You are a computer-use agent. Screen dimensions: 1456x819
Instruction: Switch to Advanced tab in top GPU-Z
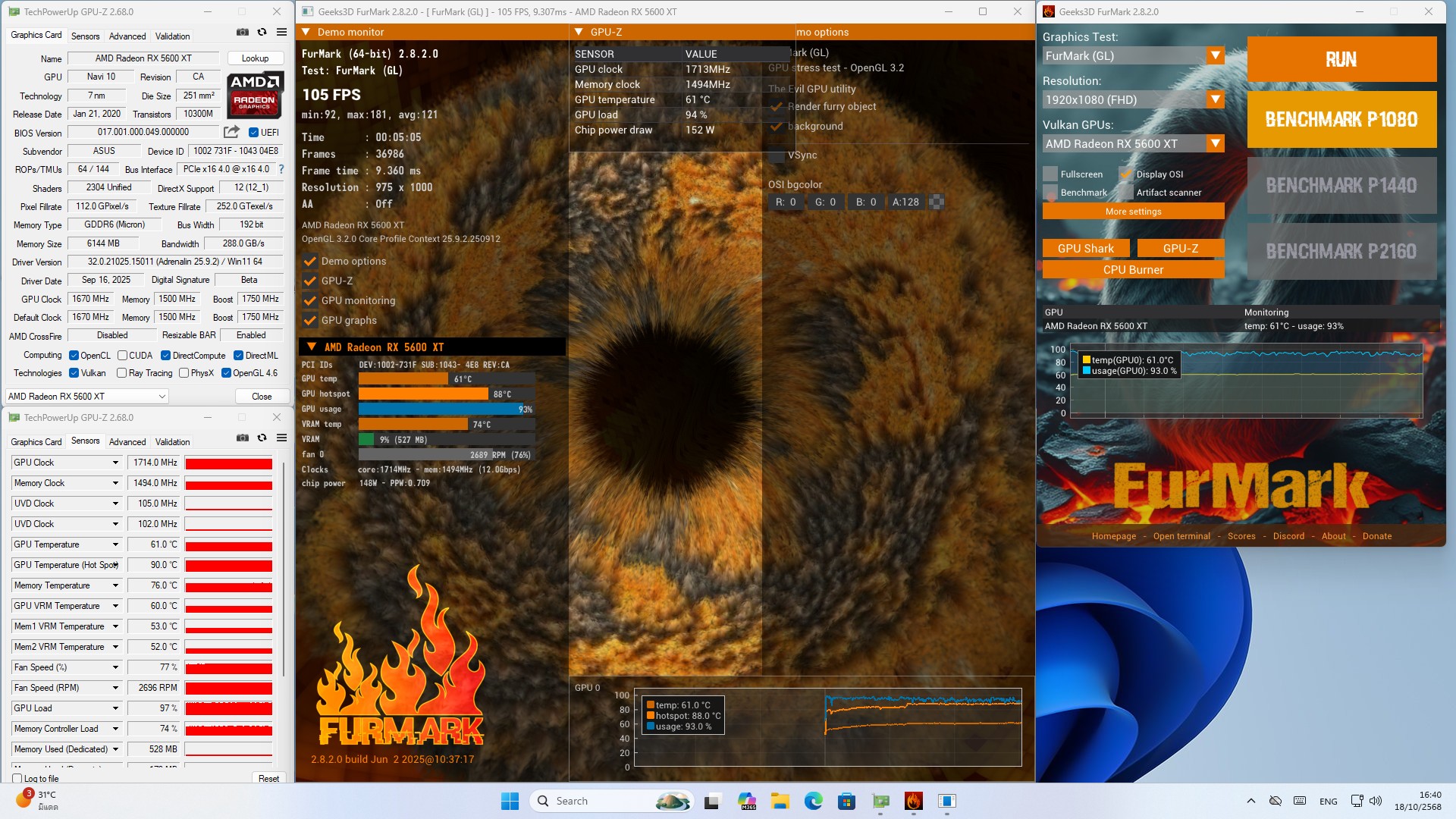point(127,36)
